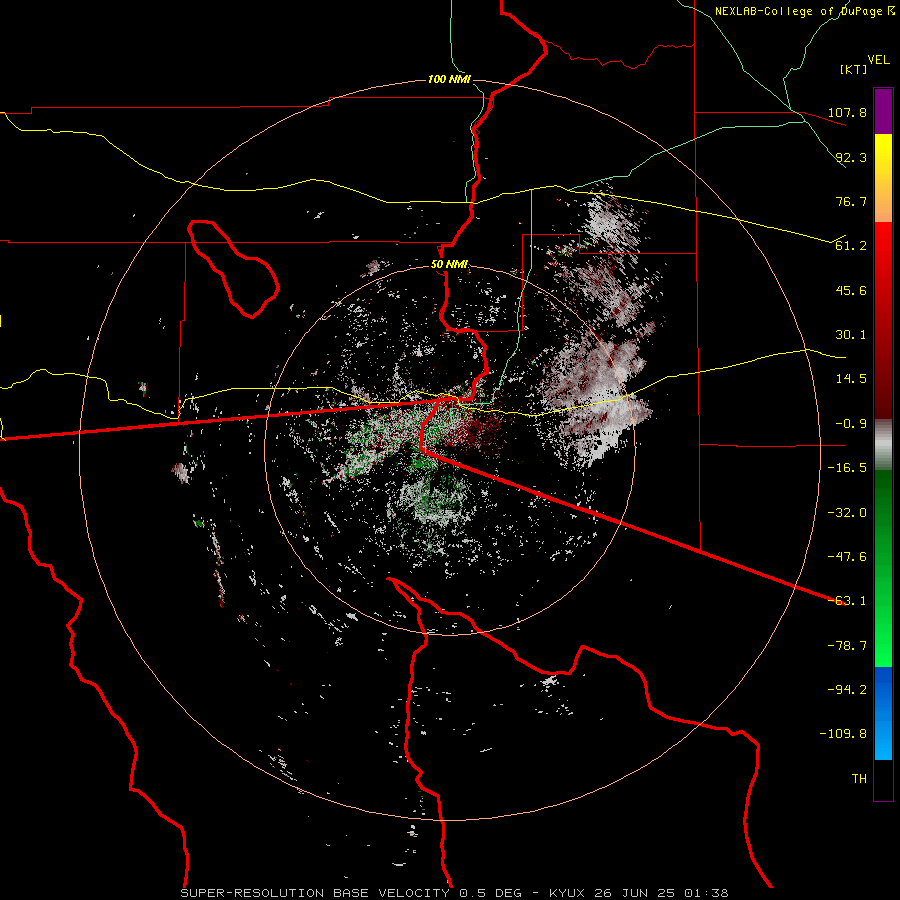Click the -47.6 legend value
The width and height of the screenshot is (900, 900).
coord(847,557)
